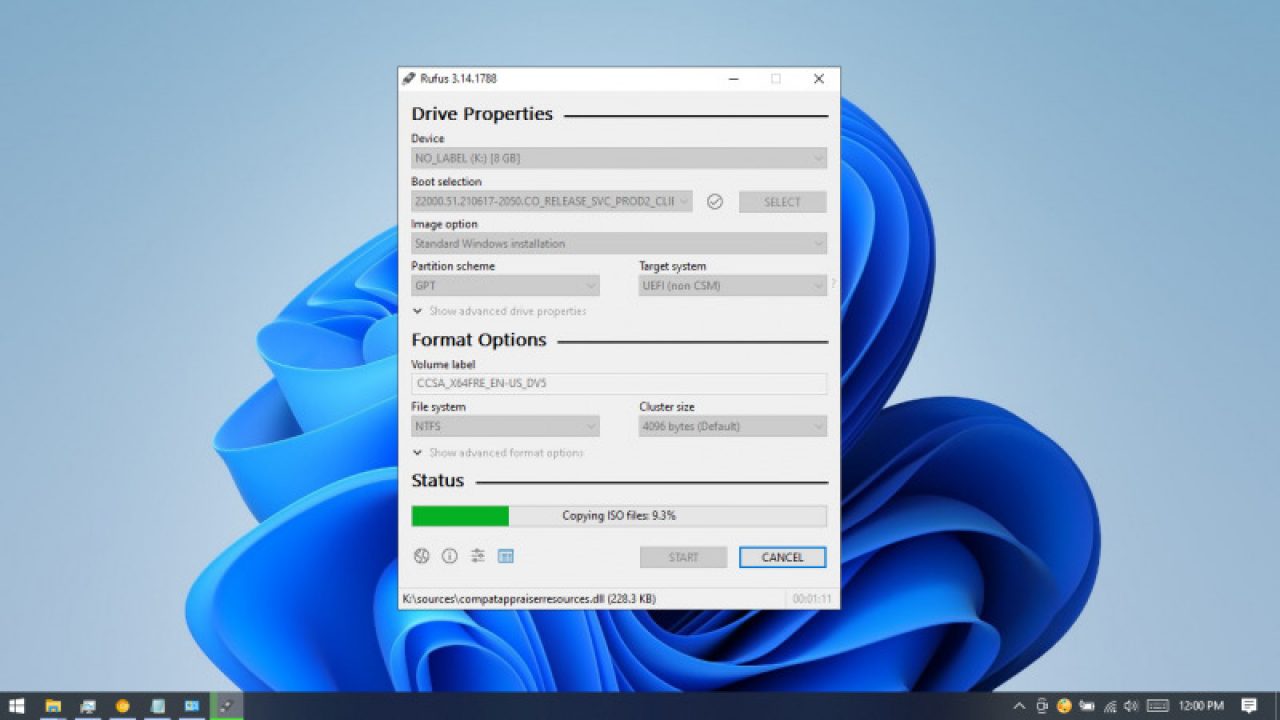Open the Device dropdown showing NO_LABEL
Image resolution: width=1280 pixels, height=720 pixels.
(x=619, y=157)
